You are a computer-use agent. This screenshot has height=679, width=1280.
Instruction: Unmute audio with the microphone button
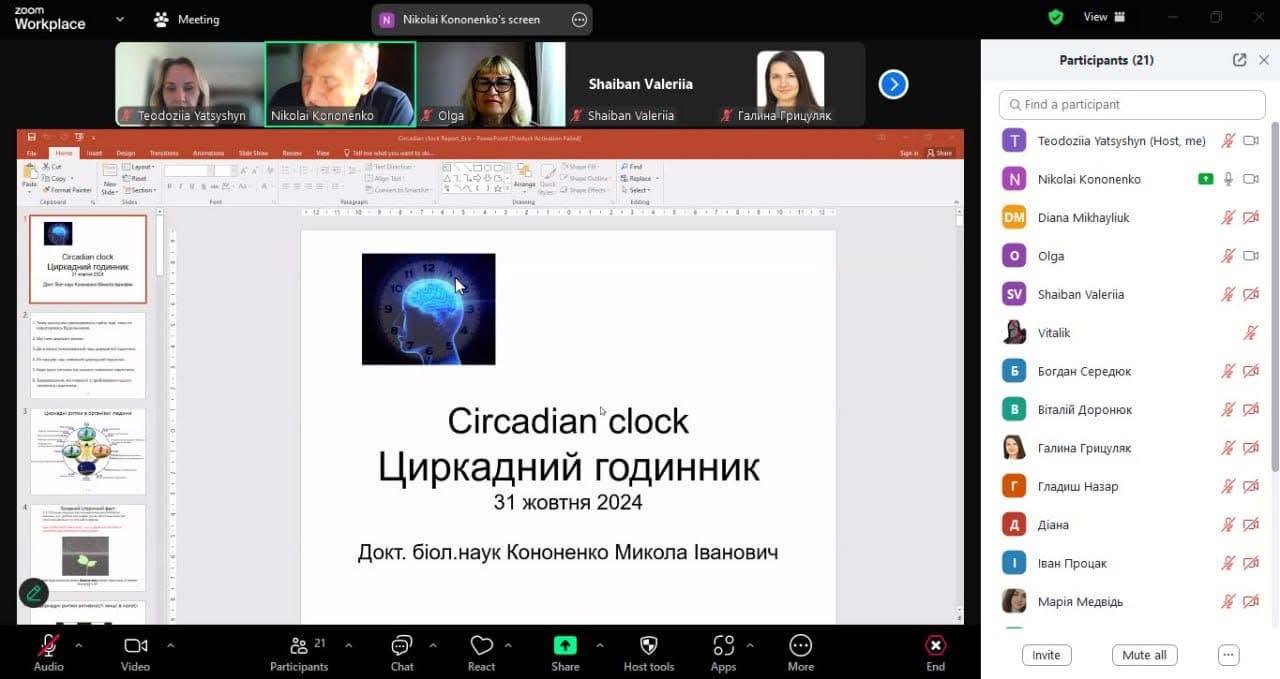pyautogui.click(x=48, y=646)
